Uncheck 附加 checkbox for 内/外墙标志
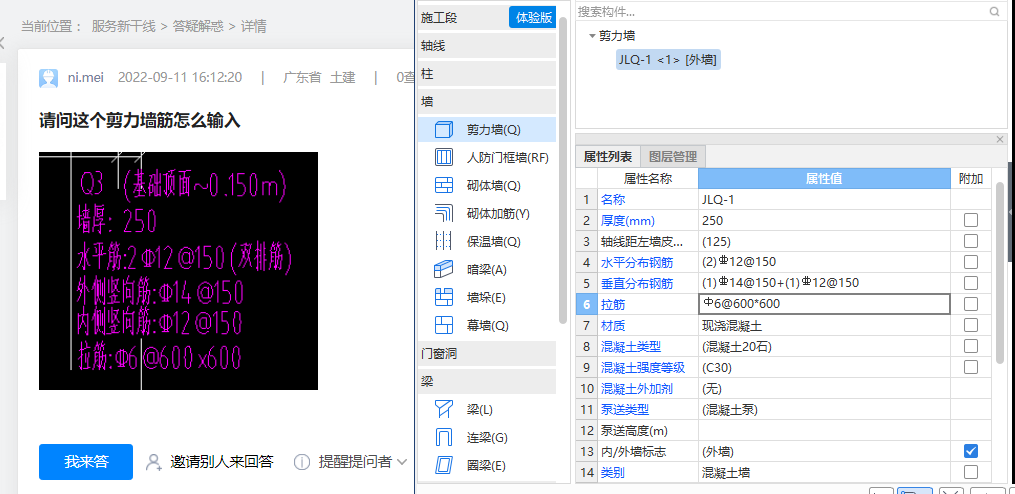Viewport: 1015px width, 494px height. 970,451
